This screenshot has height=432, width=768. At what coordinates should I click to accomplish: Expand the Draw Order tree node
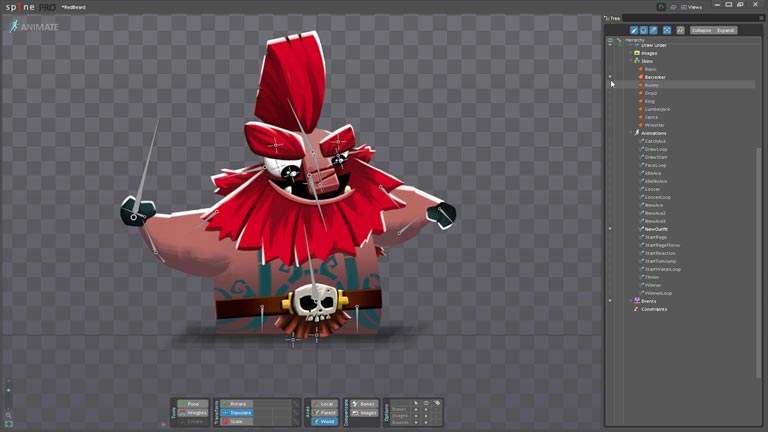point(631,45)
